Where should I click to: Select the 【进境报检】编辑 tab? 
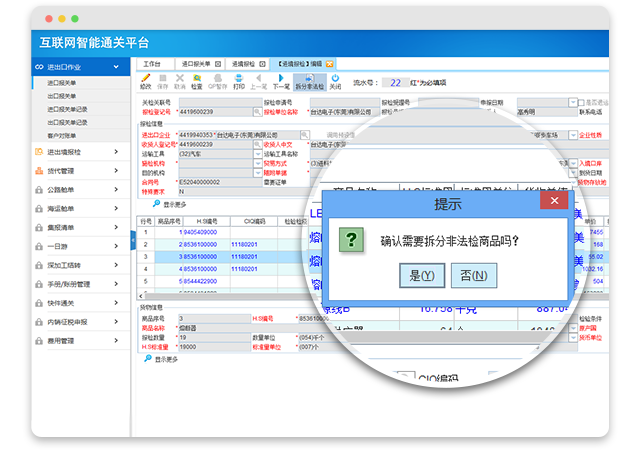click(x=304, y=64)
